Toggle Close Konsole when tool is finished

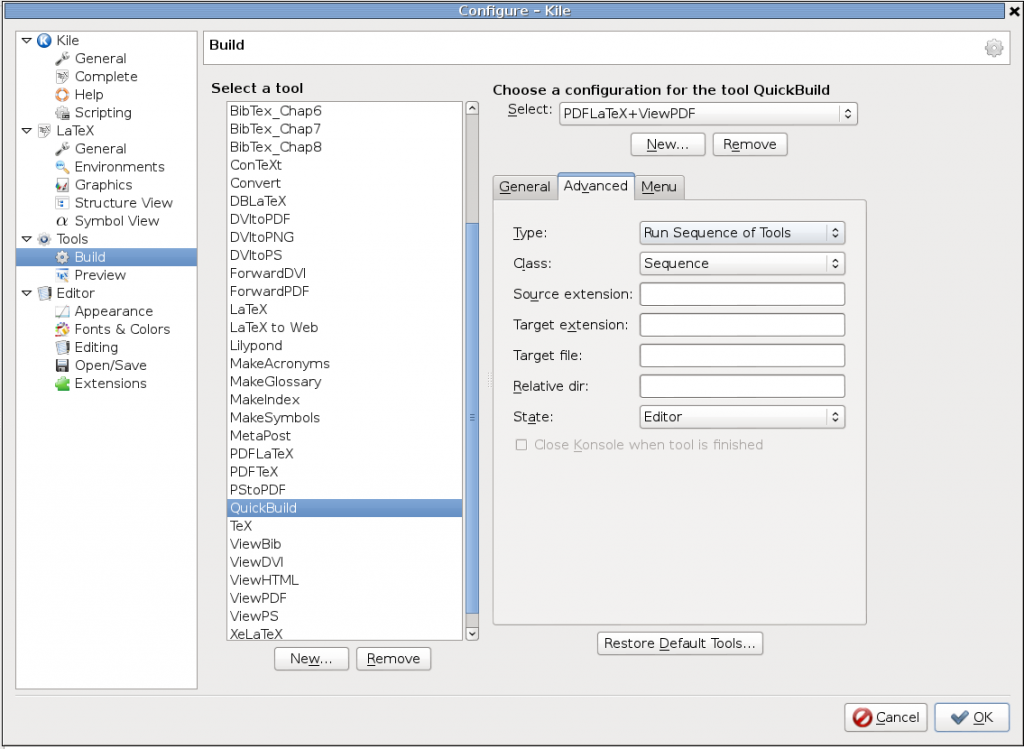tap(521, 445)
